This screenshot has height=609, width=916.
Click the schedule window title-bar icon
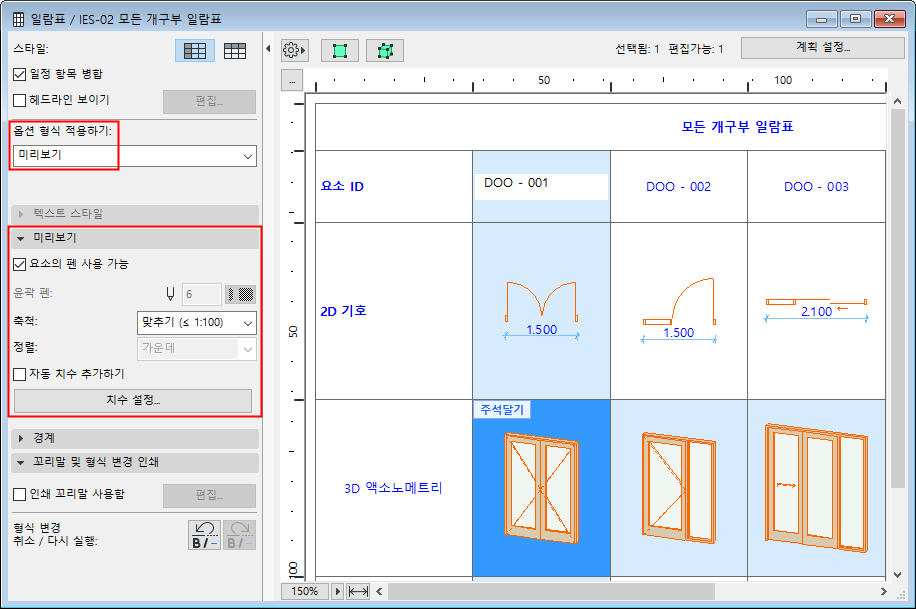[18, 19]
